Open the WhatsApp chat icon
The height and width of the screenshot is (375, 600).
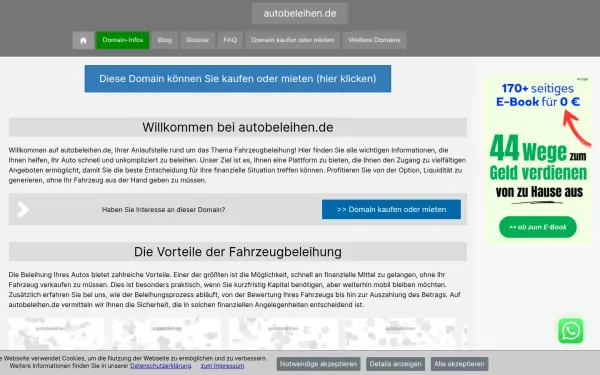(571, 331)
